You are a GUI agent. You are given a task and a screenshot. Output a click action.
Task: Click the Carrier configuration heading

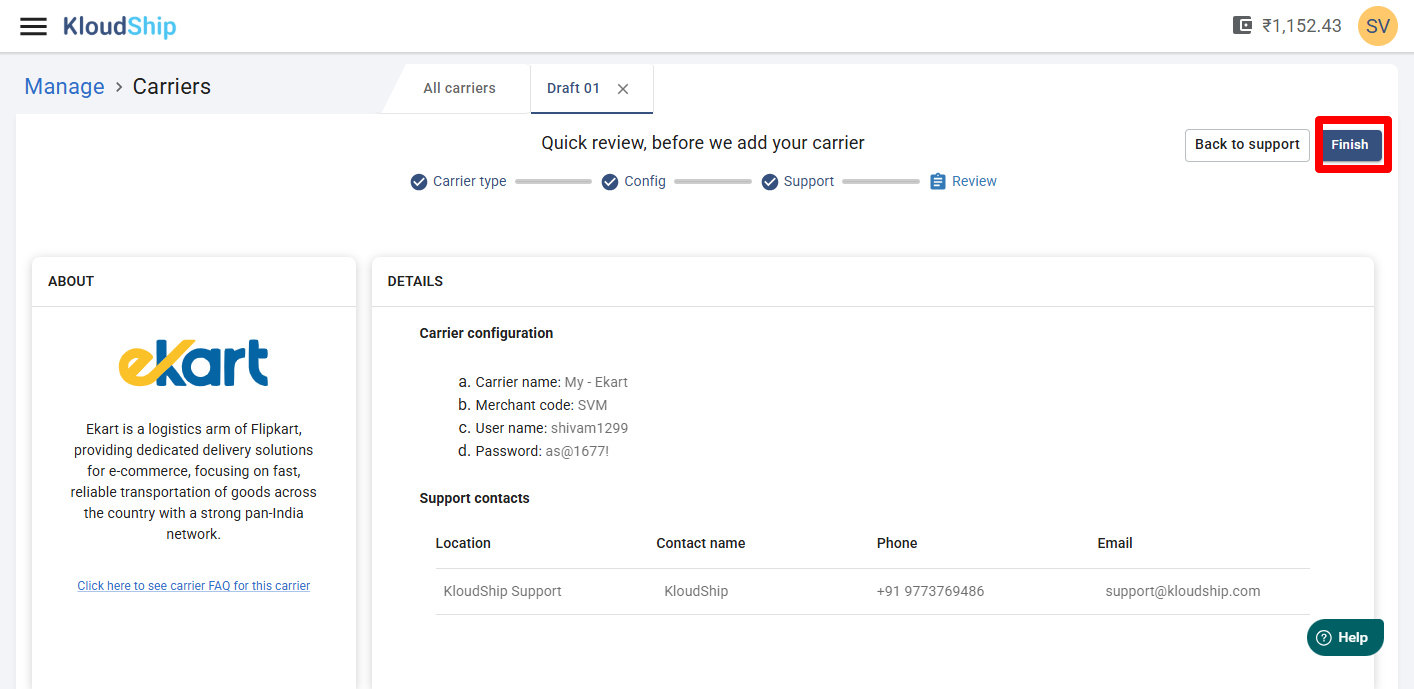click(x=486, y=333)
